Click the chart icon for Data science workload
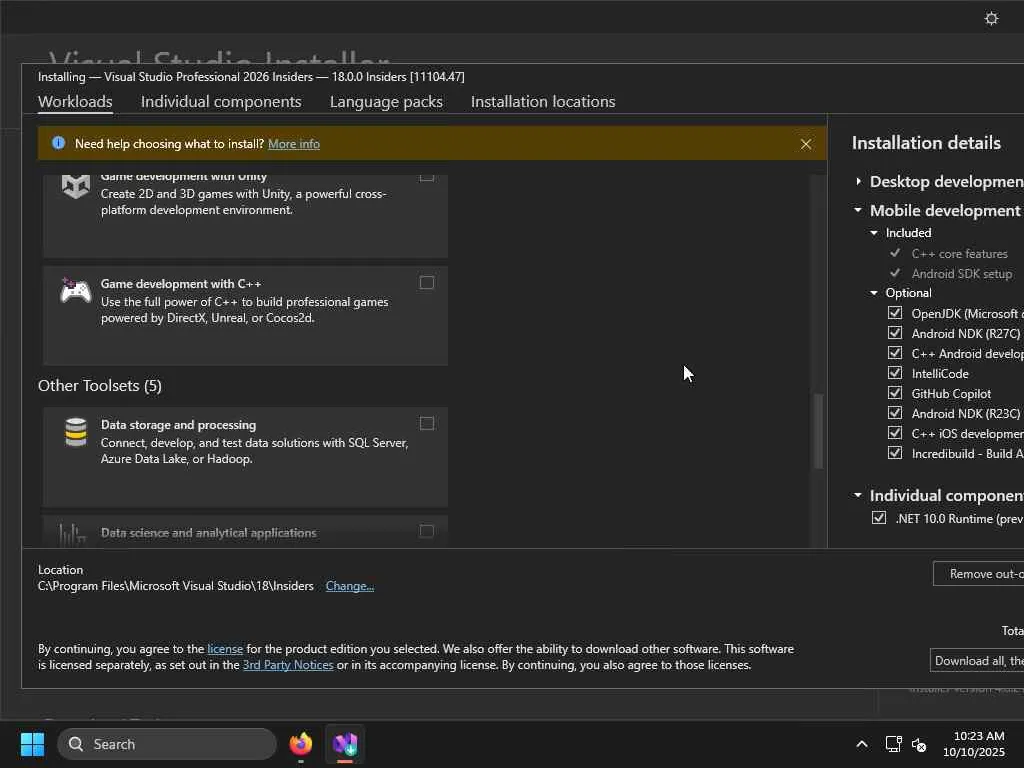This screenshot has width=1024, height=768. click(72, 534)
